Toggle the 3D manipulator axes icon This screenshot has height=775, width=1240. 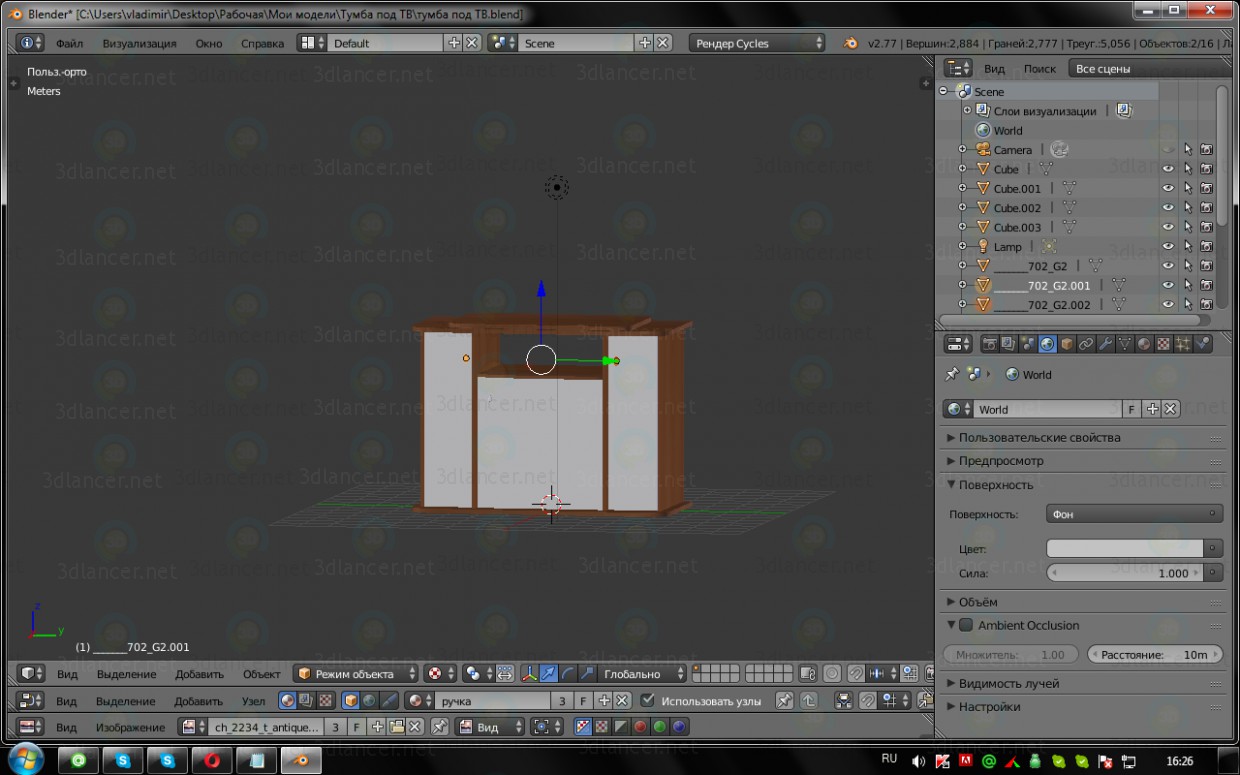[530, 674]
